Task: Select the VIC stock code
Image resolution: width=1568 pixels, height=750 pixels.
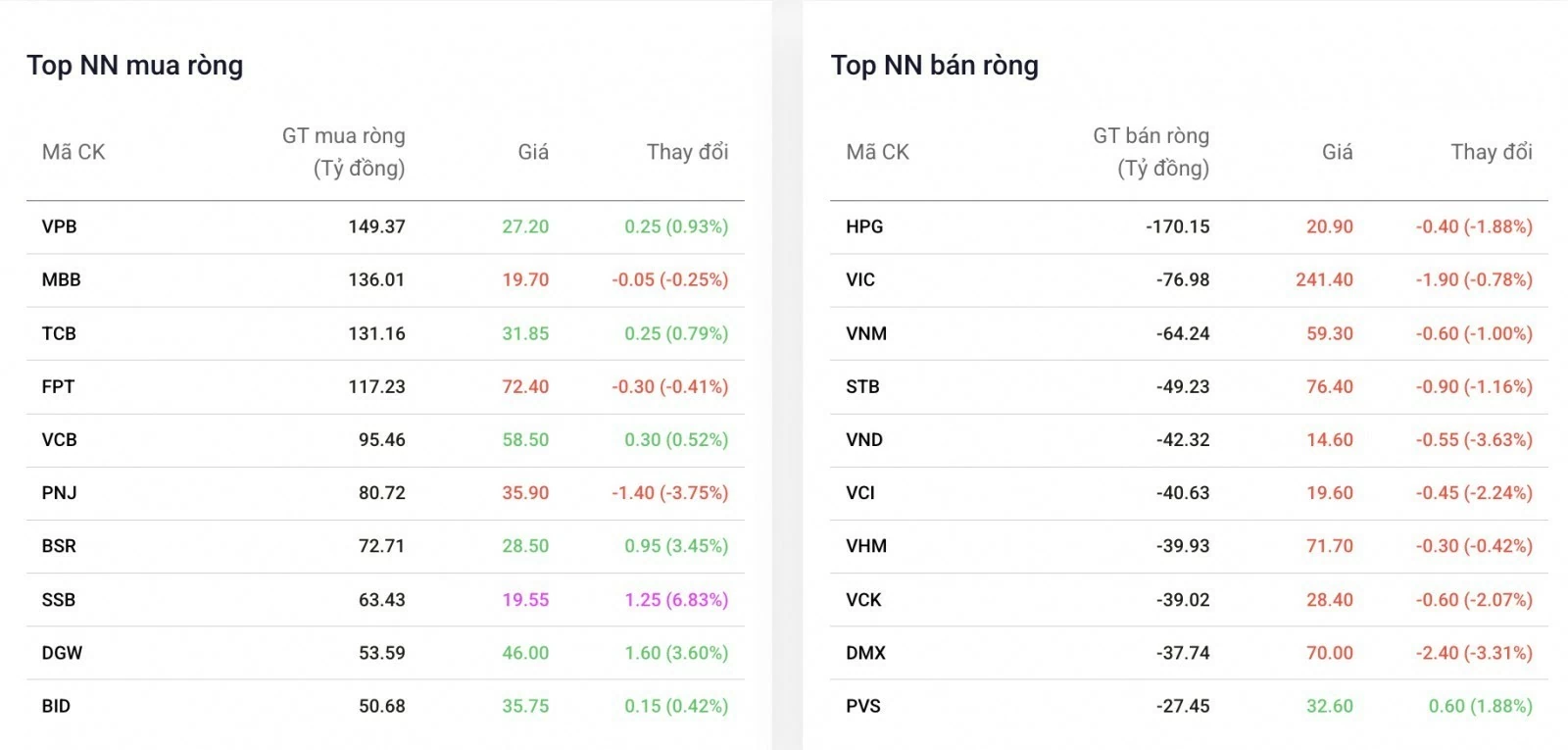Action: click(860, 279)
